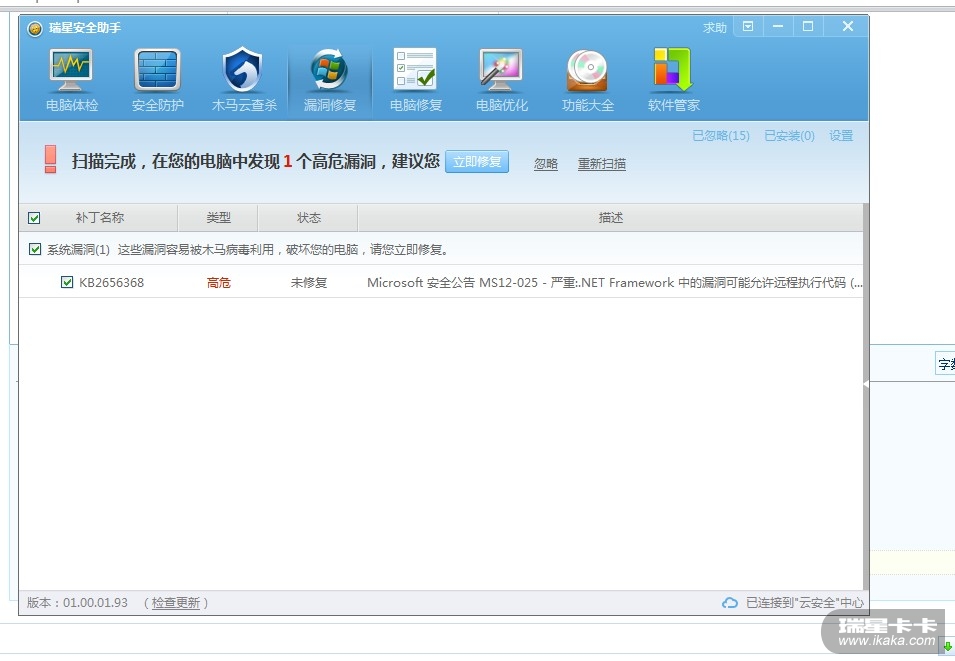The width and height of the screenshot is (955, 661).
Task: Toggle the select-all checkbox in header
Action: (34, 217)
